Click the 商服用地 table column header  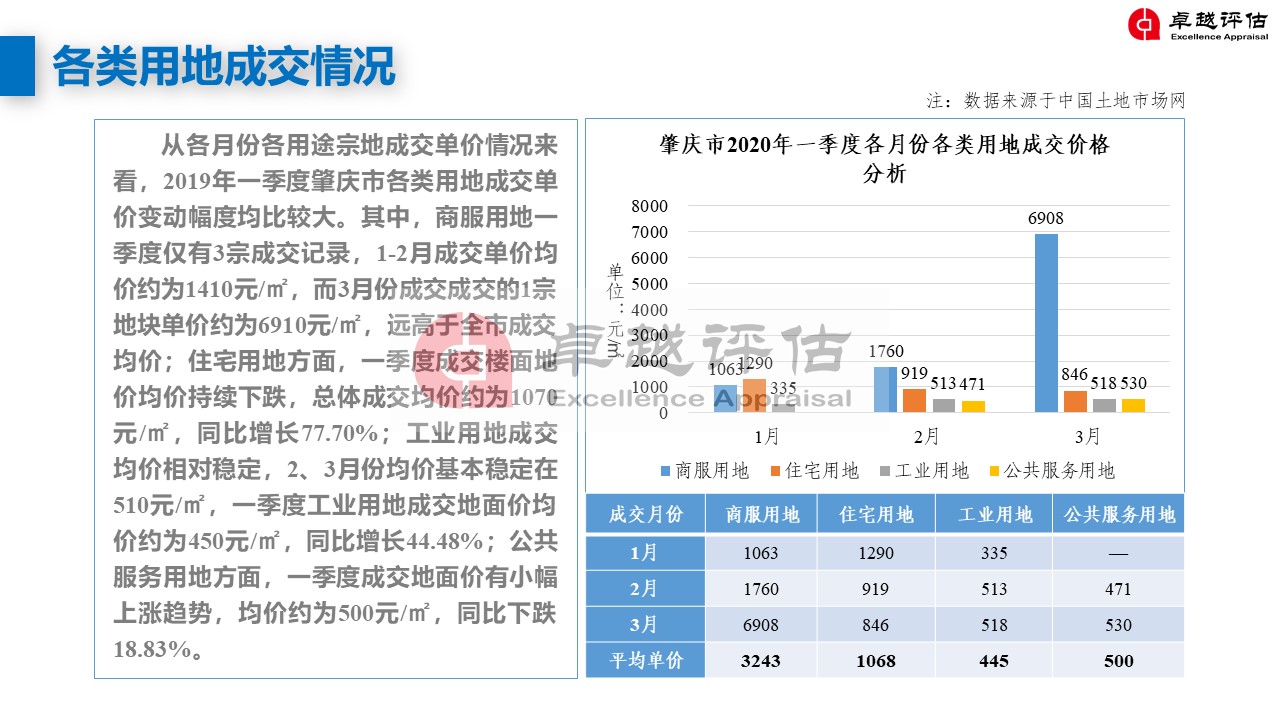pyautogui.click(x=761, y=515)
